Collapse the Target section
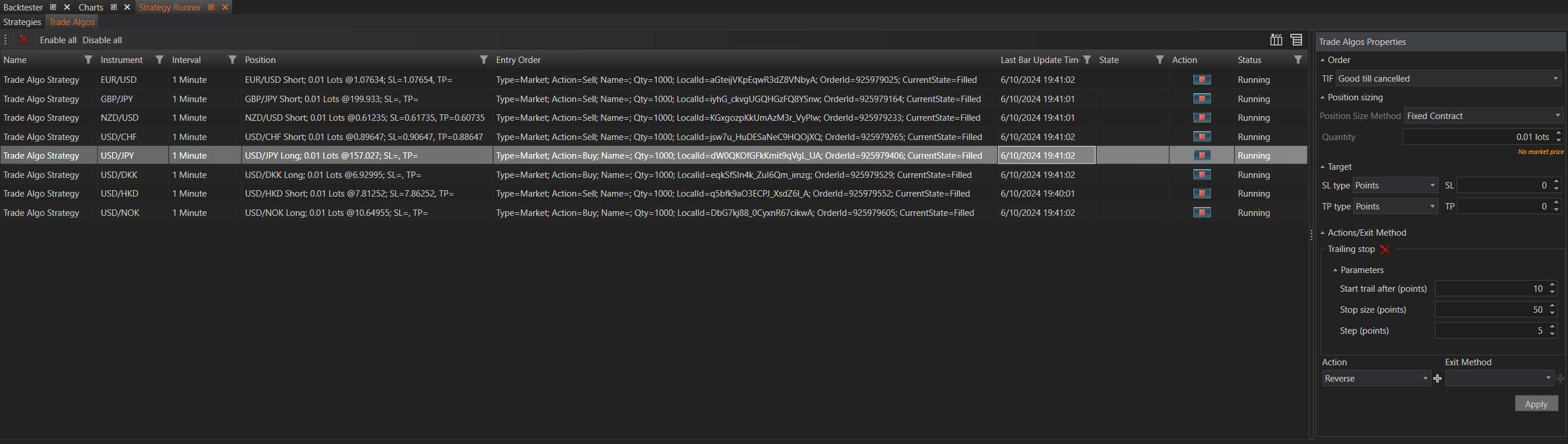Image resolution: width=1568 pixels, height=444 pixels. coord(1322,167)
